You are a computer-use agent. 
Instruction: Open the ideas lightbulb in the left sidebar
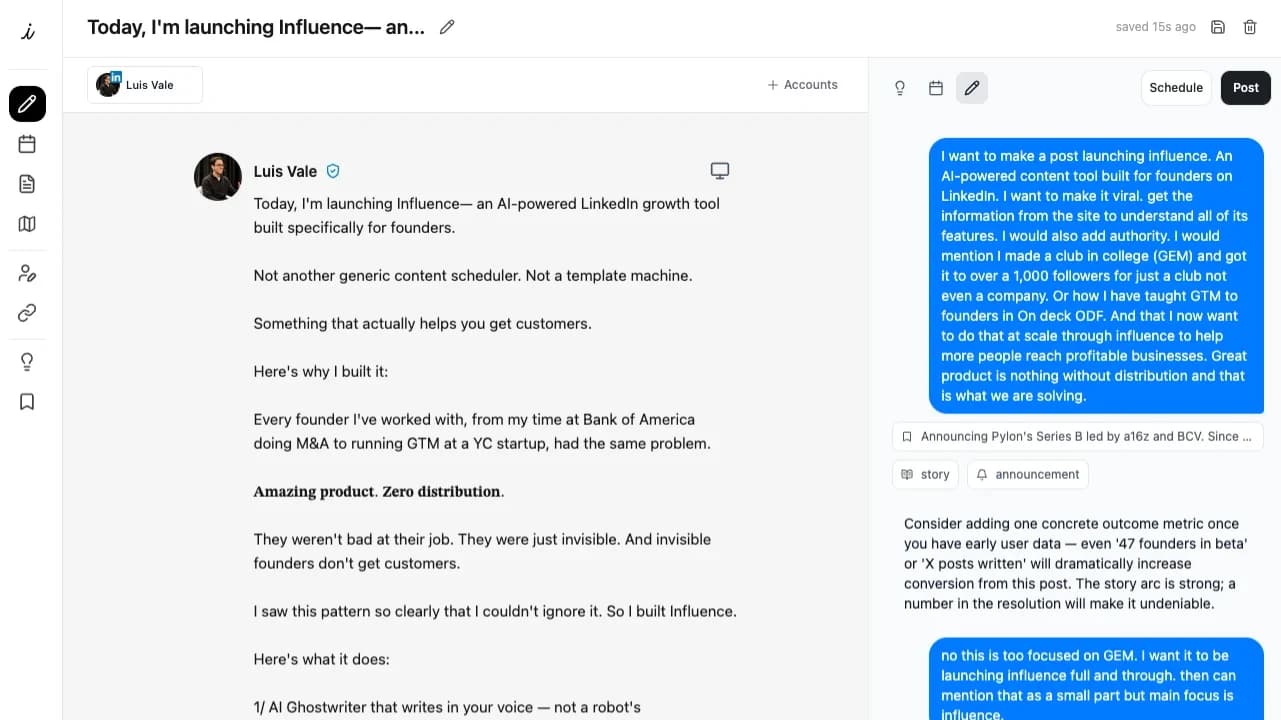27,361
